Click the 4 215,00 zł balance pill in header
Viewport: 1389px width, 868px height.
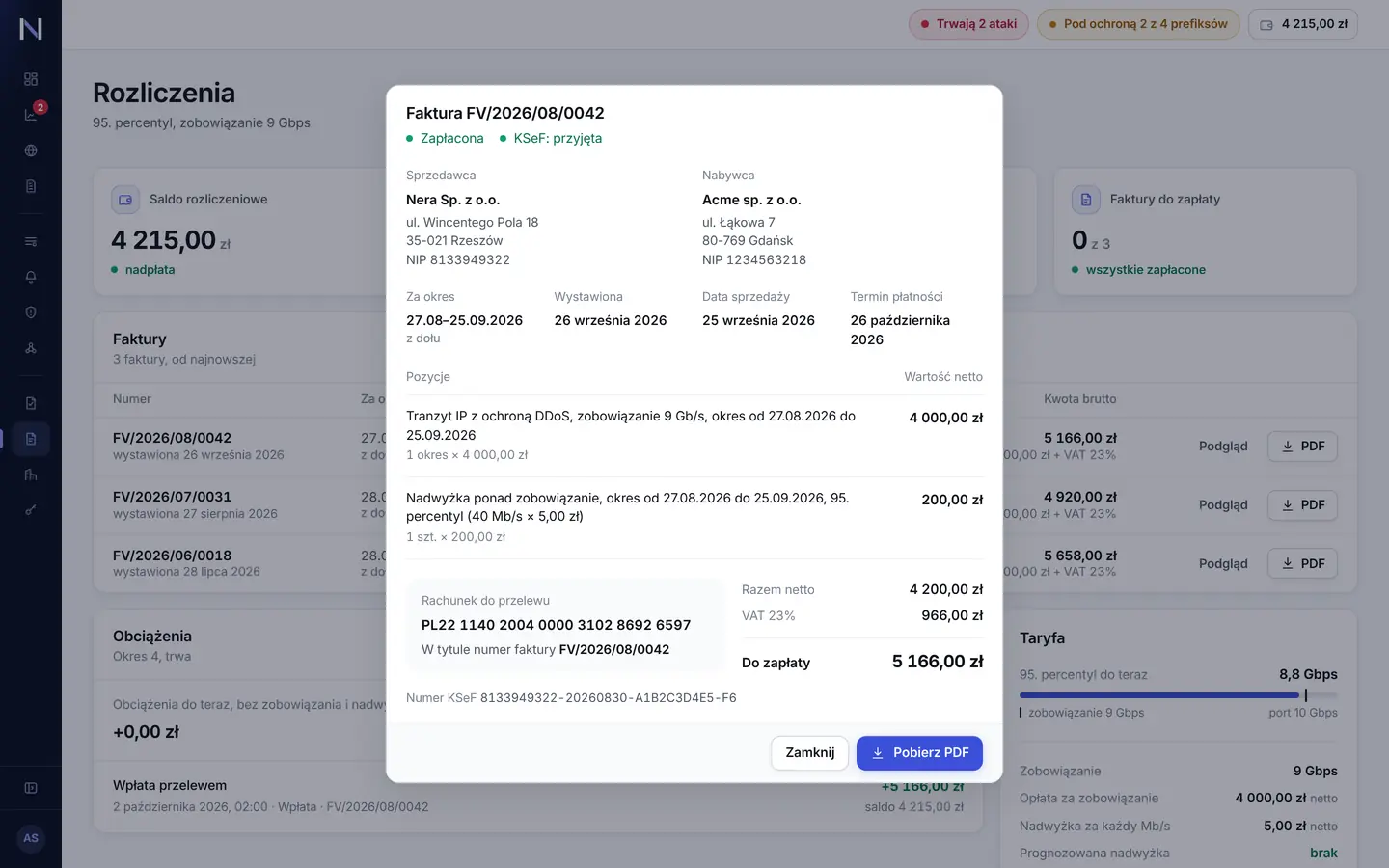pos(1303,24)
